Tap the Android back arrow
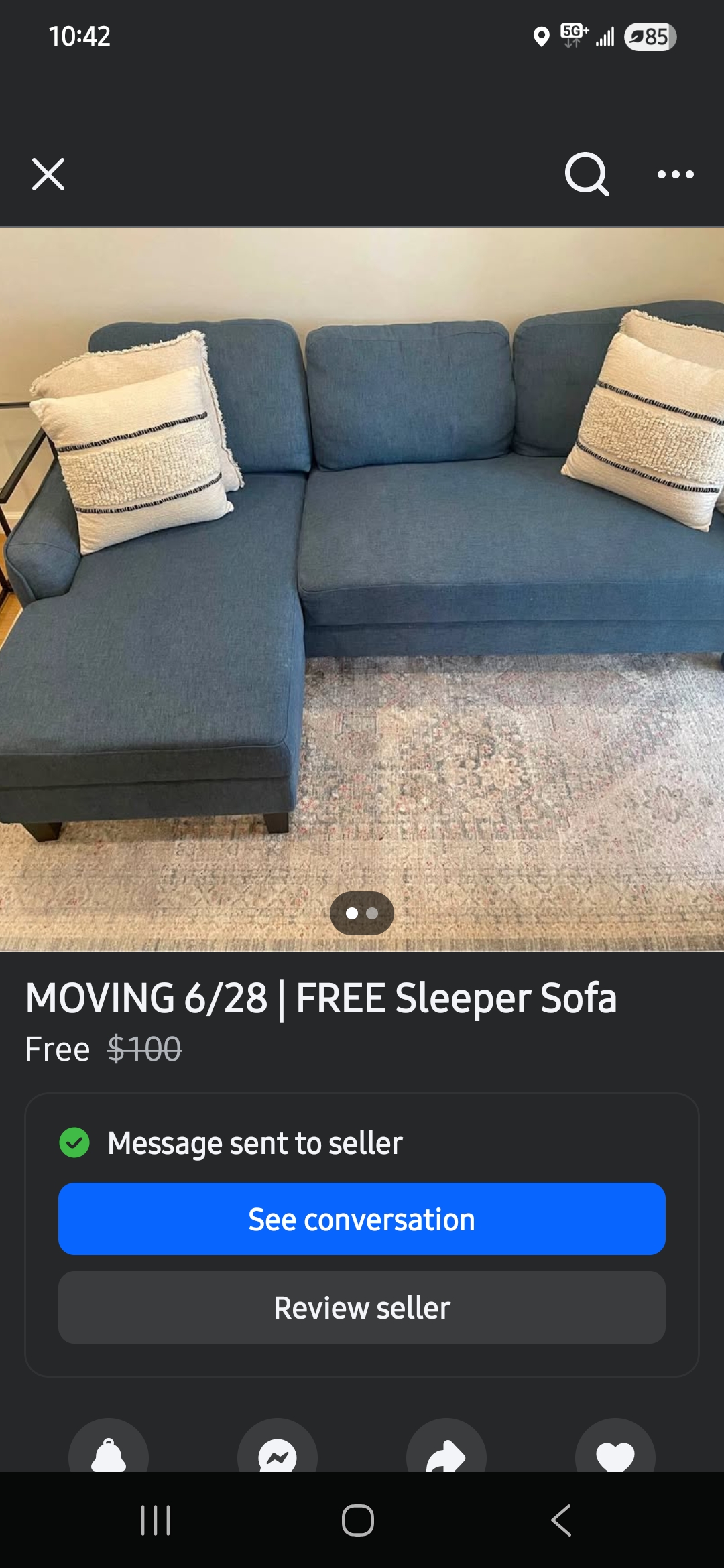724x1568 pixels. tap(562, 1520)
